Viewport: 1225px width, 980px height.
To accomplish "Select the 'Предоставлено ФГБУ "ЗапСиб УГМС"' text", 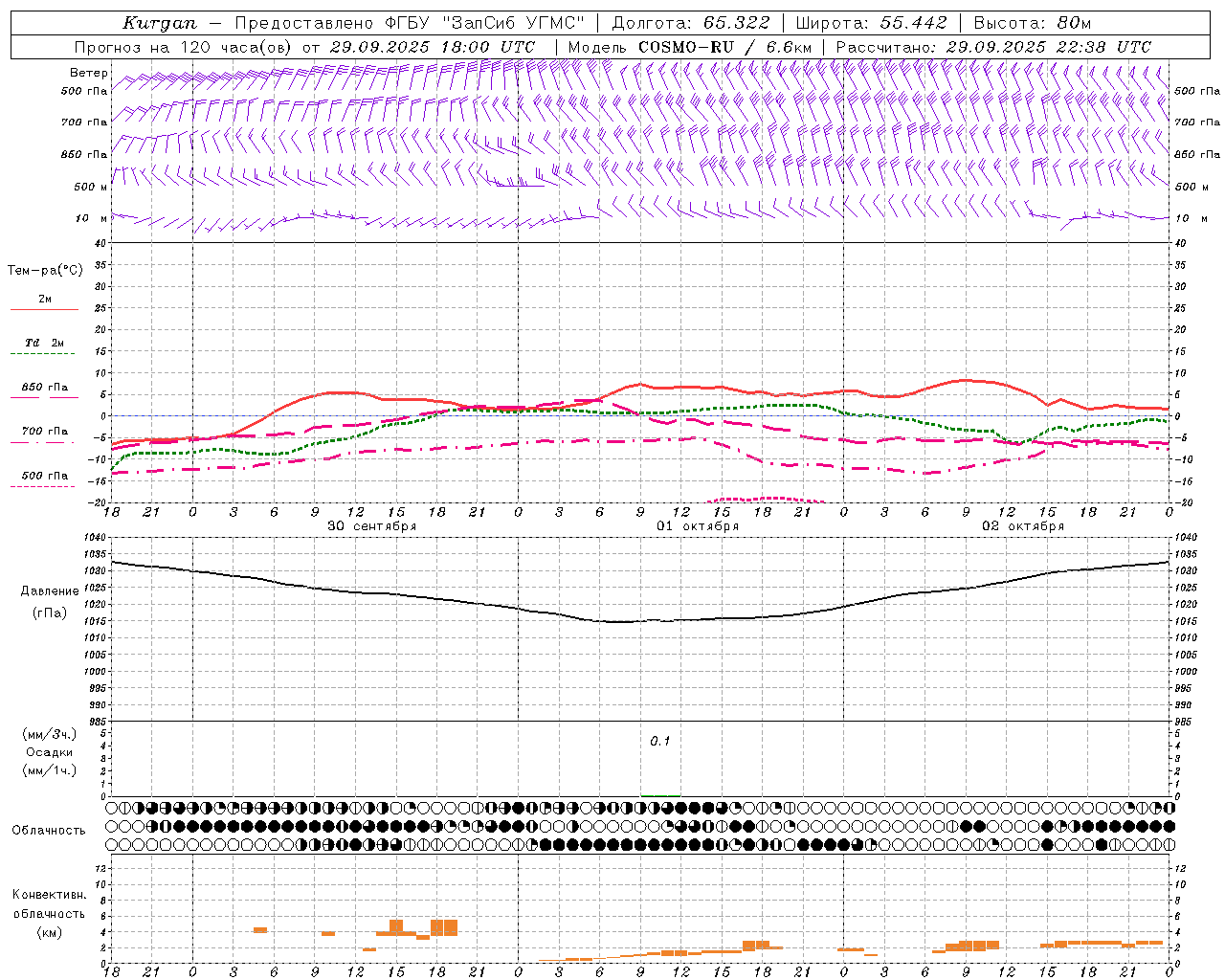I will click(410, 23).
